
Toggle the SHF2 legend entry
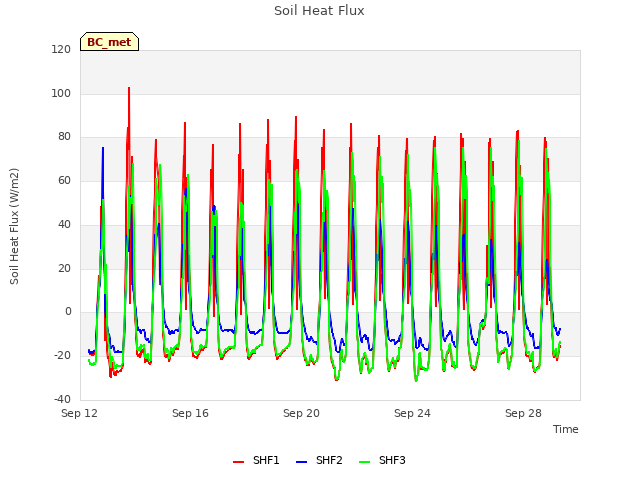319,460
